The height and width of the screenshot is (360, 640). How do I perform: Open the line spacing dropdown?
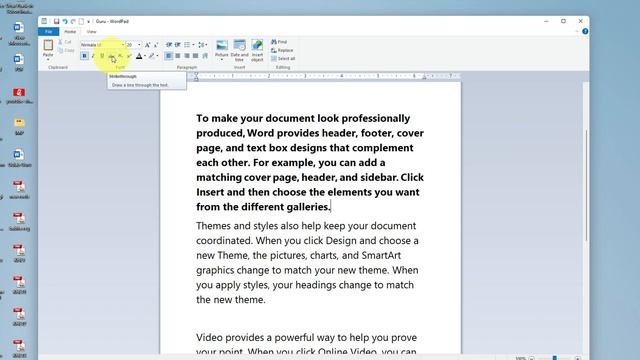coord(202,45)
